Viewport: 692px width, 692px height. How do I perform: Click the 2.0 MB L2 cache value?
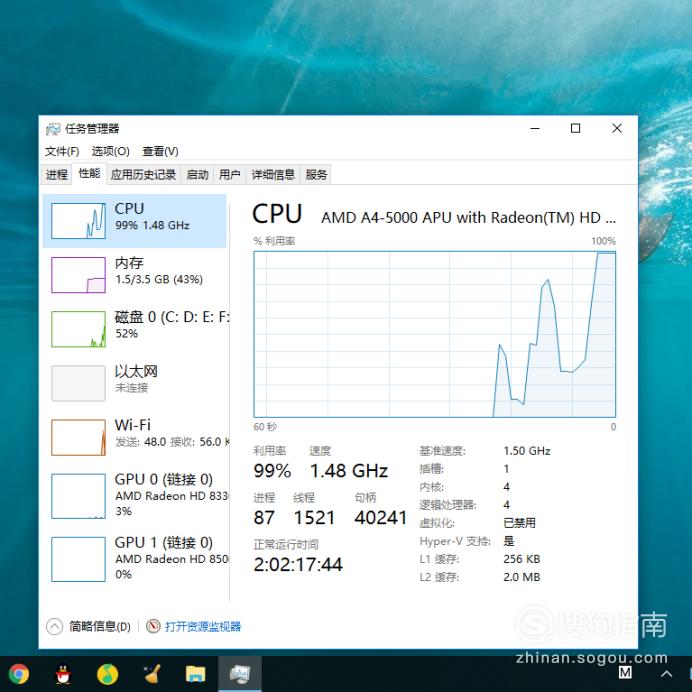[x=522, y=577]
